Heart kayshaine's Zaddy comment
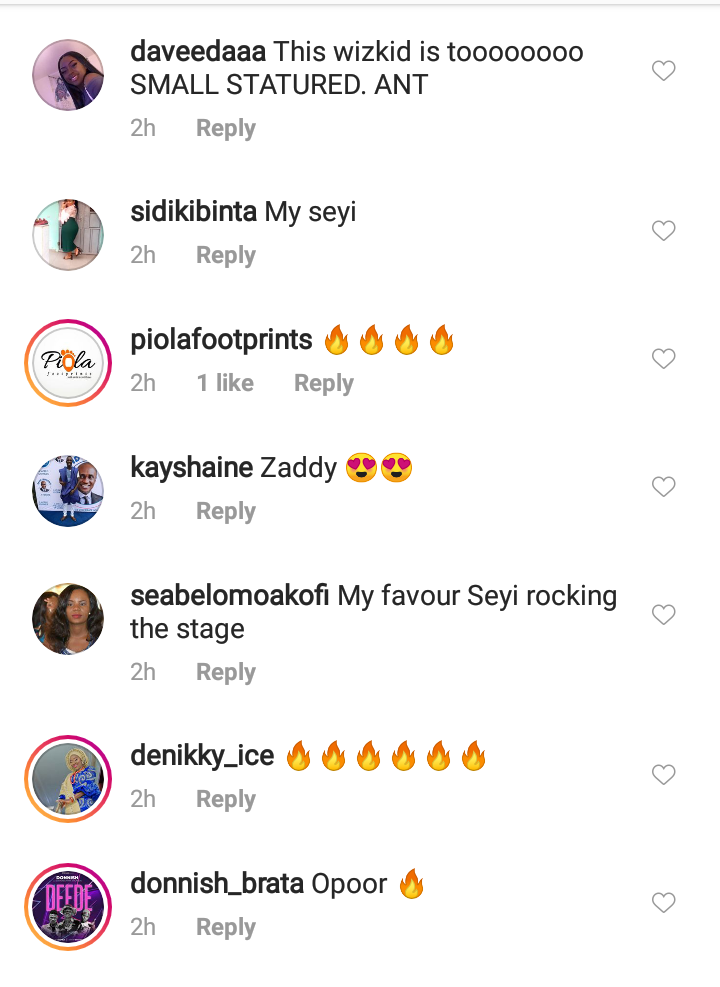 663,487
